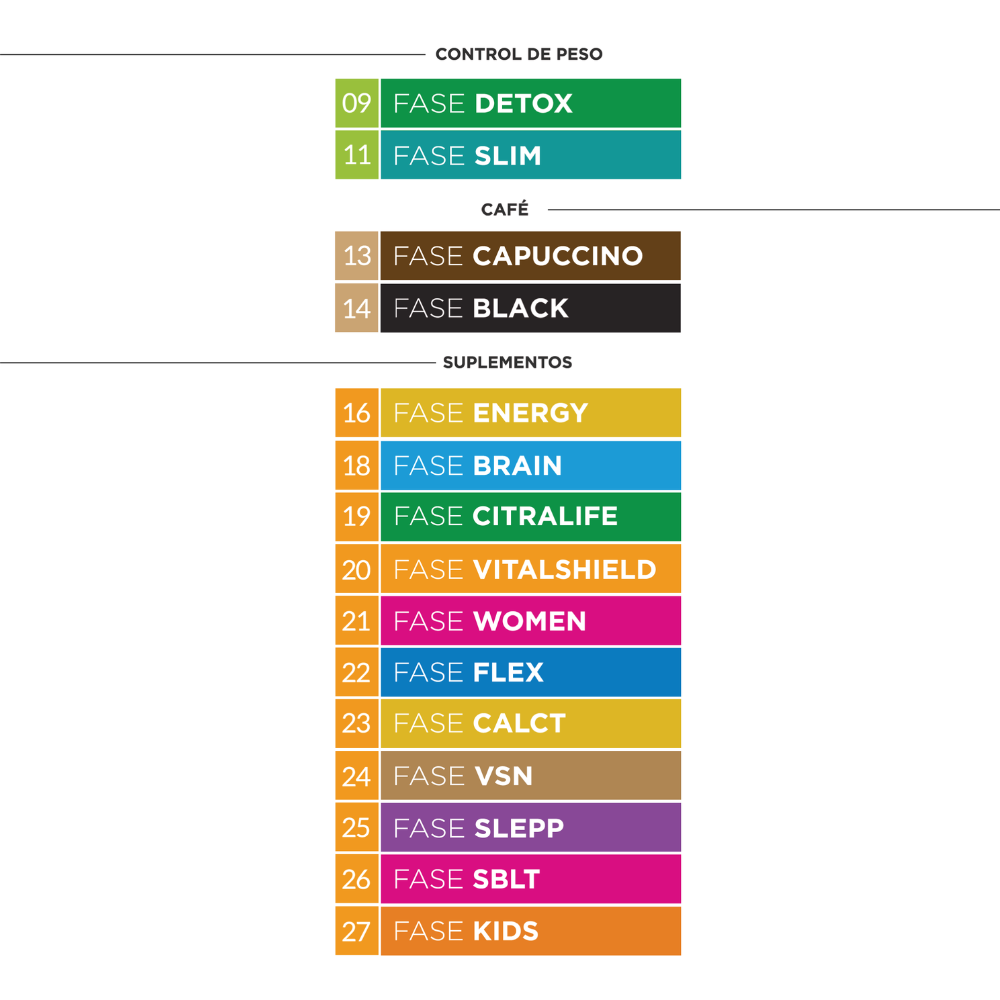
Task: Select the FASE SLIM bar
Action: 530,156
